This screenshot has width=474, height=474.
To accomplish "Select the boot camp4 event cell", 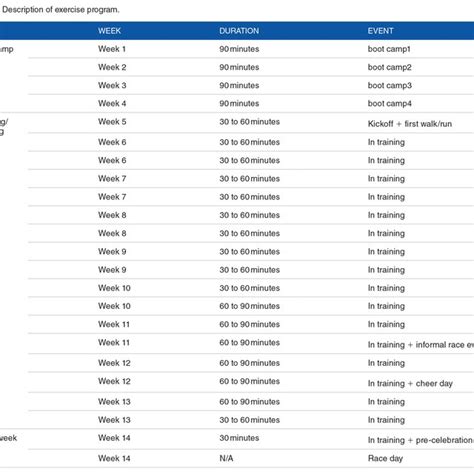I will (389, 104).
